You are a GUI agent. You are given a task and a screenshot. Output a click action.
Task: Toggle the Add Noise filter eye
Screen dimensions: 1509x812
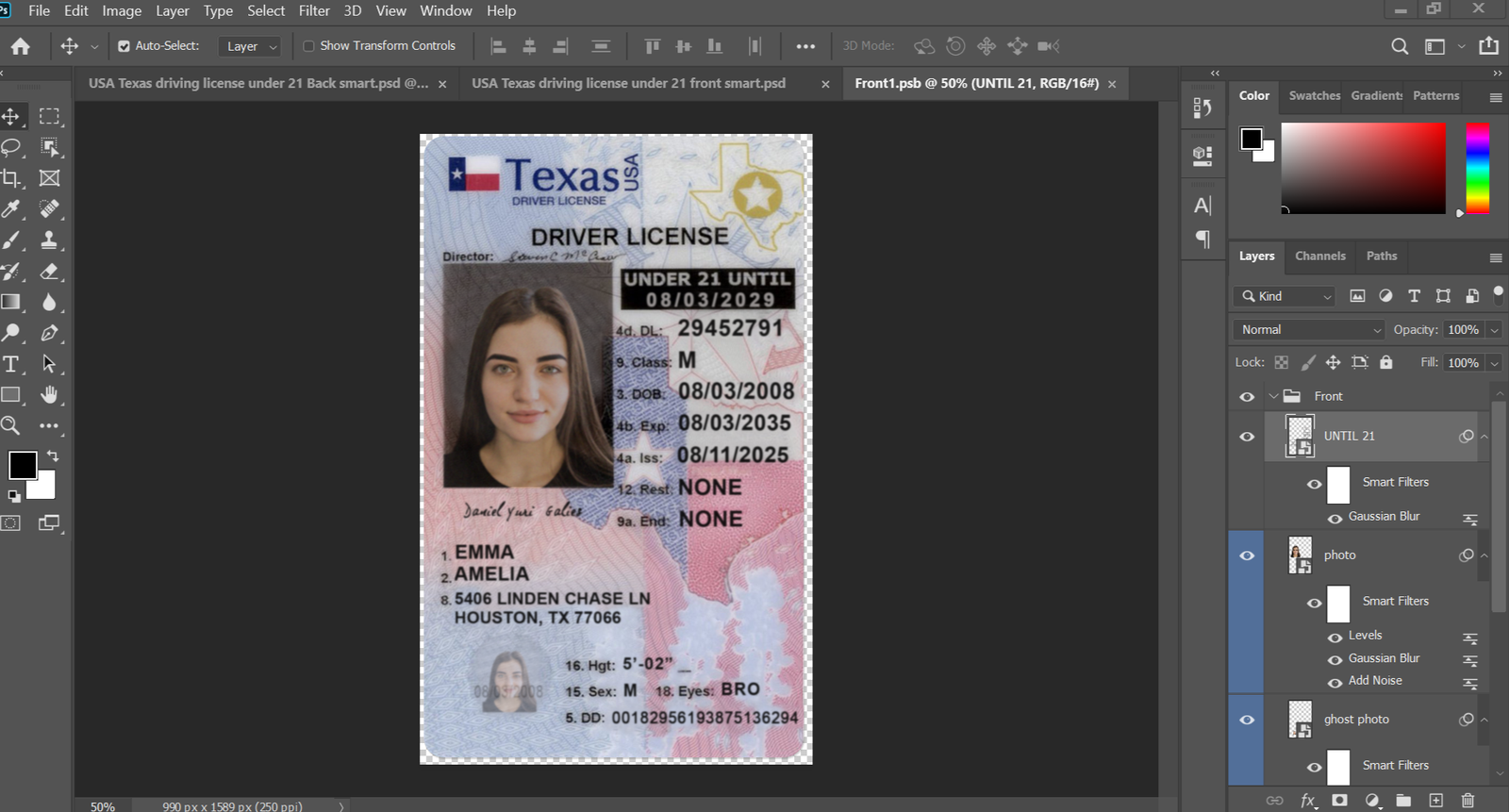tap(1335, 682)
